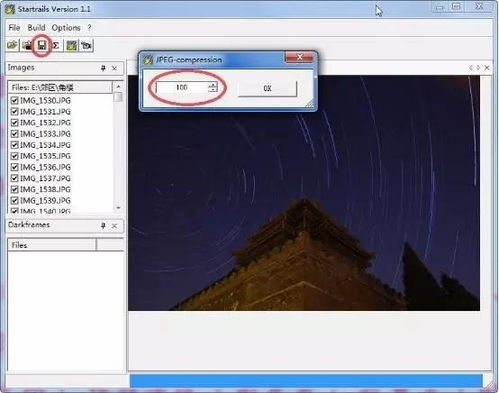The image size is (499, 393).
Task: Click the compression value stepper arrows
Action: (213, 87)
